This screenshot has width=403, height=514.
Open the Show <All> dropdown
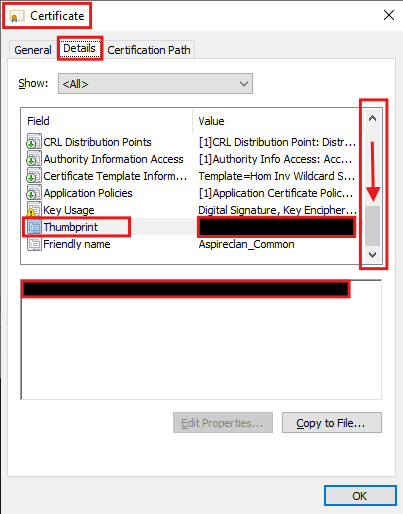(x=155, y=84)
